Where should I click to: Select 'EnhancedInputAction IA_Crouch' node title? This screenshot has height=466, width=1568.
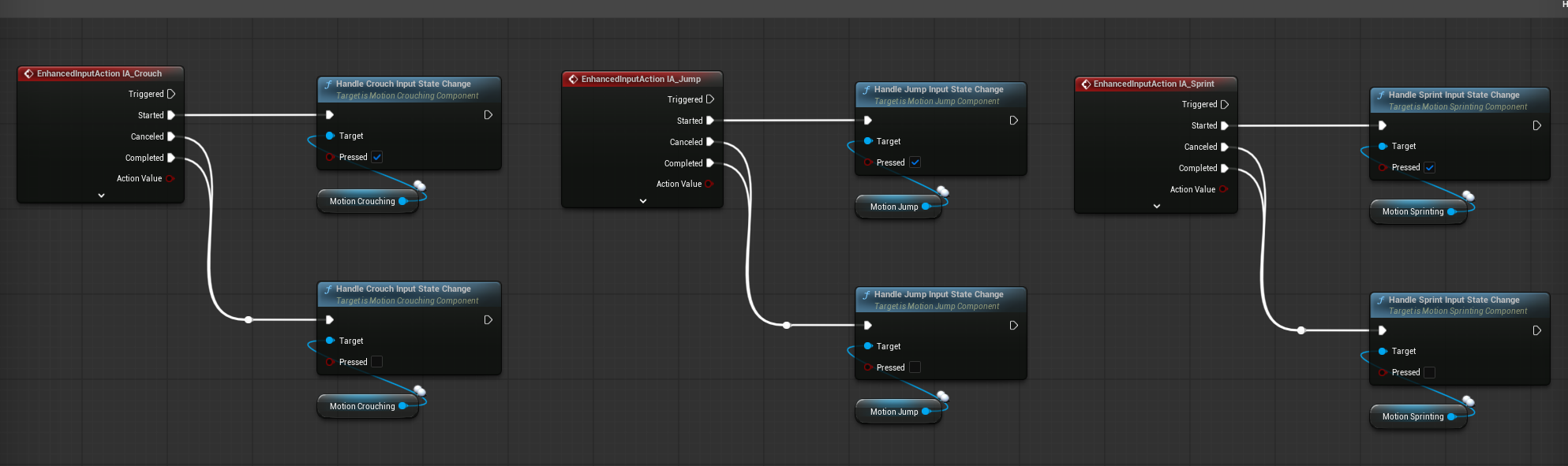(x=99, y=73)
